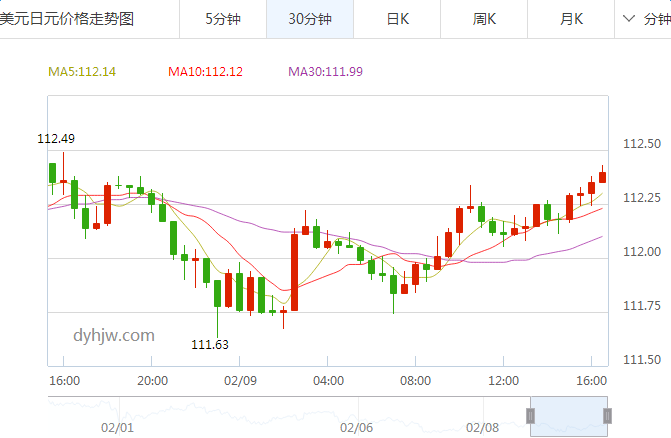Click the MA30:111.99 legend label
This screenshot has width=671, height=438.
325,71
